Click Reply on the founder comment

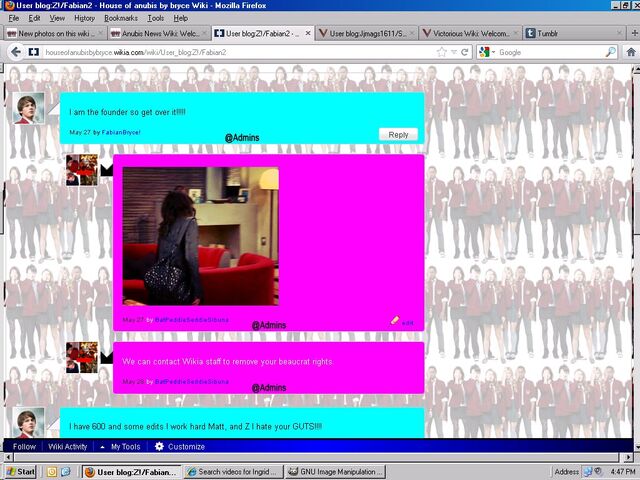(x=398, y=135)
